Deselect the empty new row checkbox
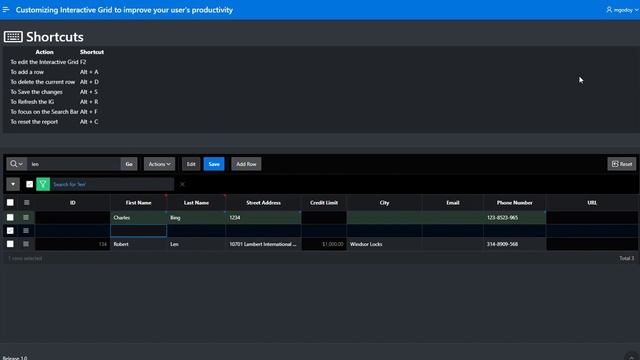The image size is (640, 360). pos(10,231)
